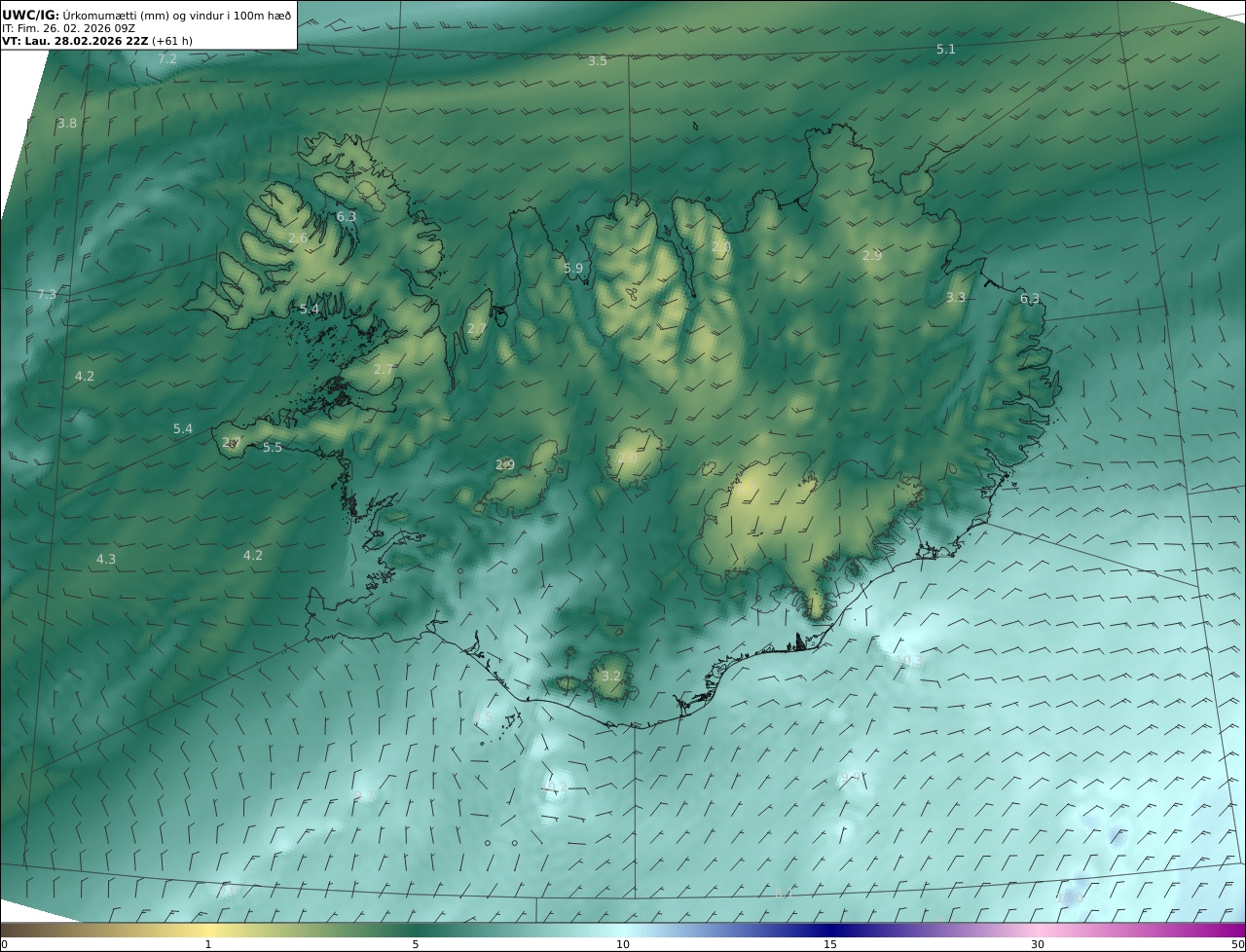1246x952 pixels.
Task: Click the 5 tick on the color scale
Action: pyautogui.click(x=416, y=944)
